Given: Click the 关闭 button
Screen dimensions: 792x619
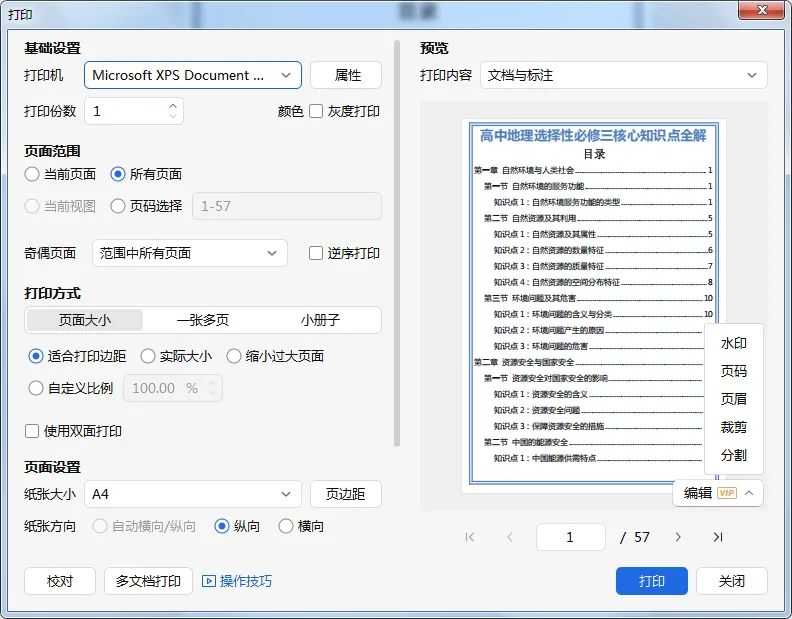Looking at the screenshot, I should [x=732, y=581].
